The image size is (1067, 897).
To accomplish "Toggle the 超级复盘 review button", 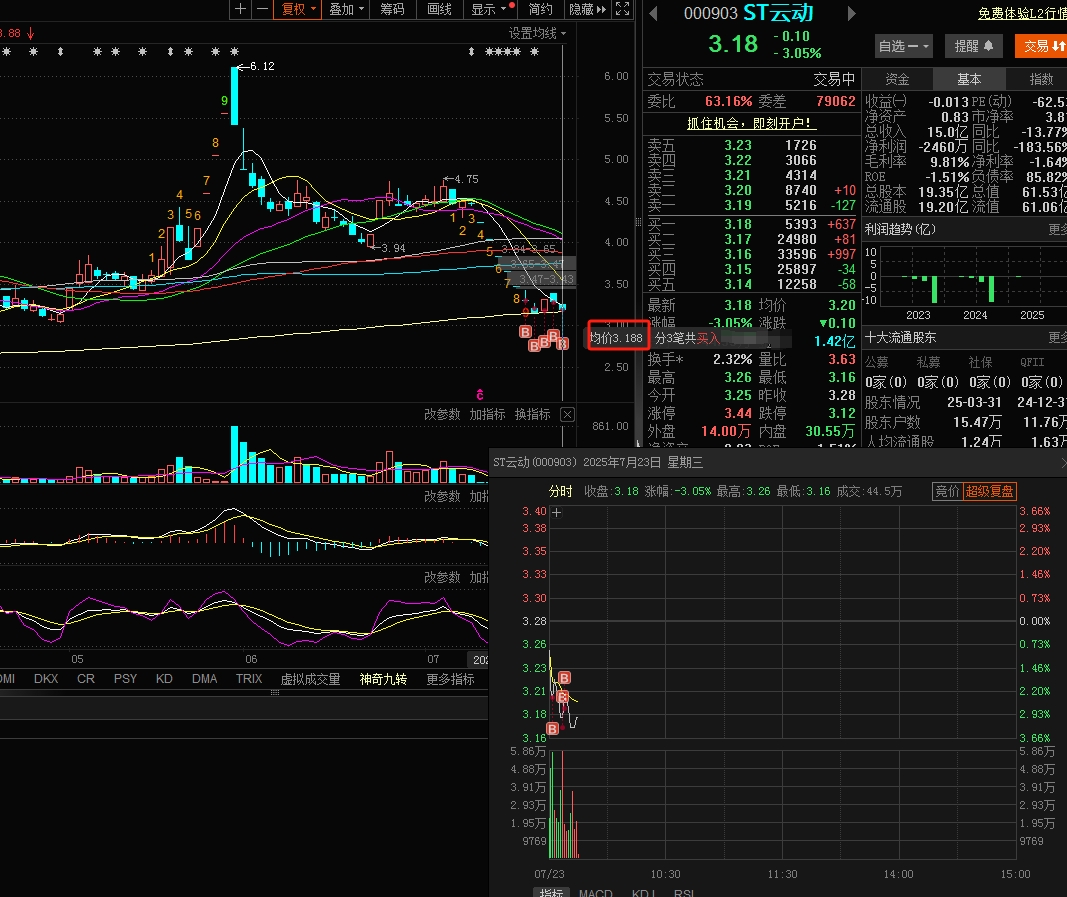I will [x=990, y=491].
